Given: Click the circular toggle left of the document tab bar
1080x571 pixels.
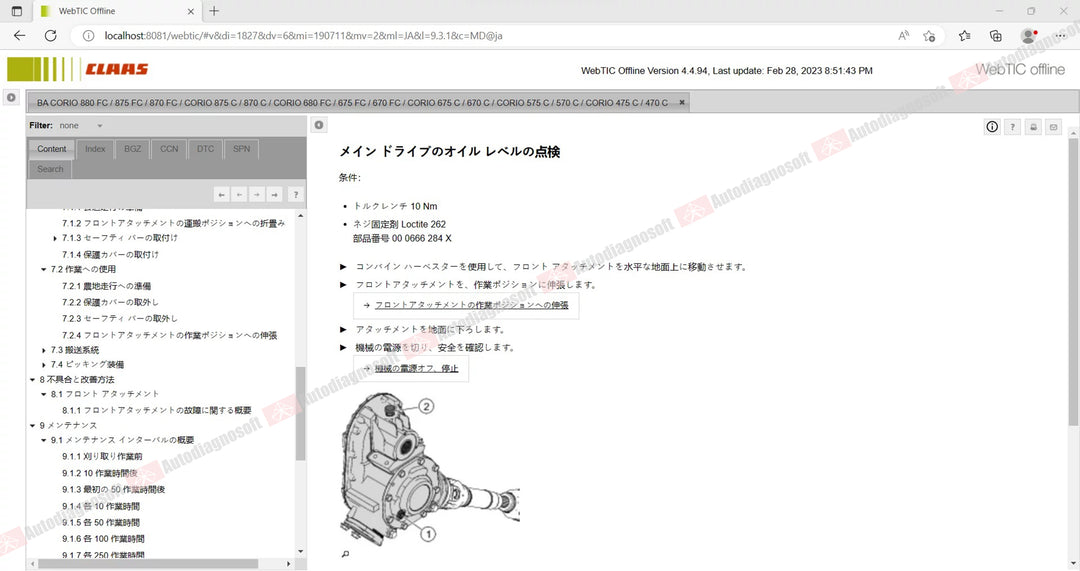Looking at the screenshot, I should (x=11, y=97).
